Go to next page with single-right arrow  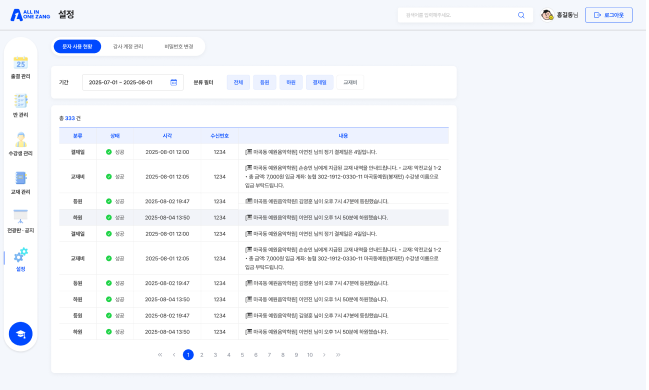click(x=324, y=355)
